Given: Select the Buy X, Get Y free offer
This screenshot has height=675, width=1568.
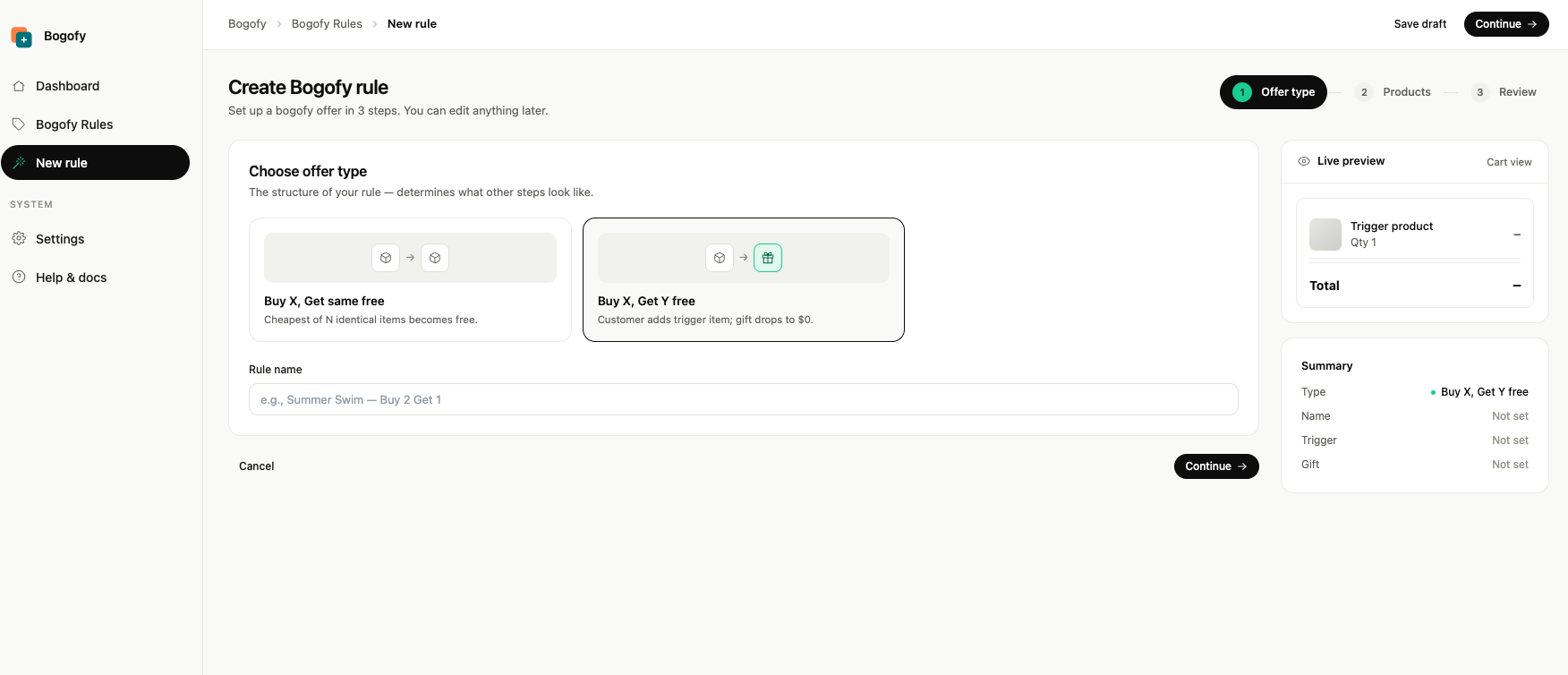Looking at the screenshot, I should [744, 279].
